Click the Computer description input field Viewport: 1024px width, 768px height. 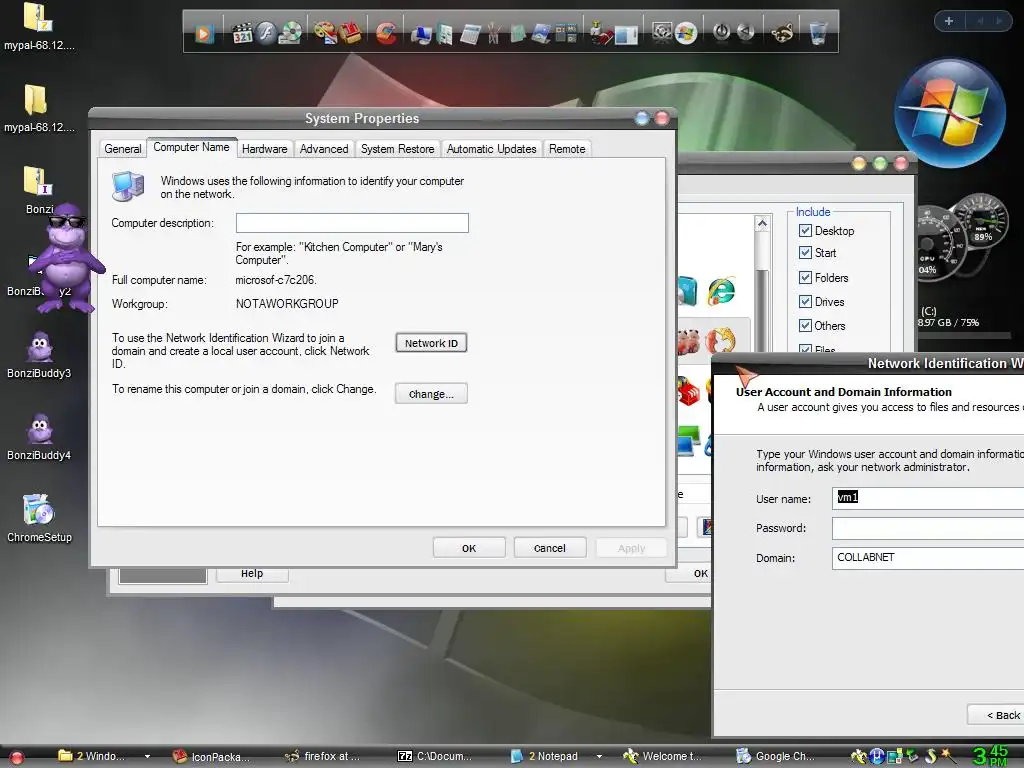point(352,223)
